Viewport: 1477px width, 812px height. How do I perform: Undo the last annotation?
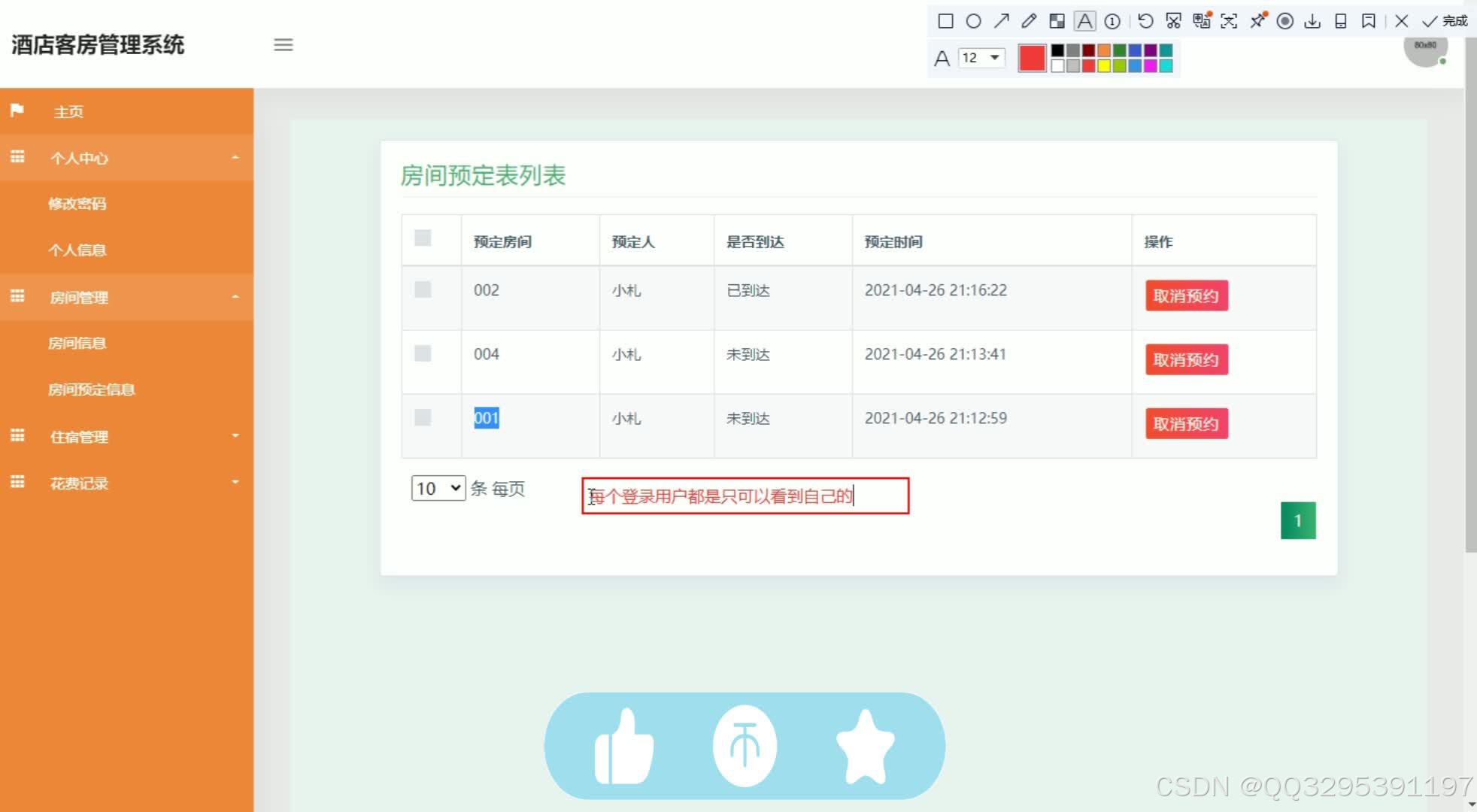(x=1145, y=21)
